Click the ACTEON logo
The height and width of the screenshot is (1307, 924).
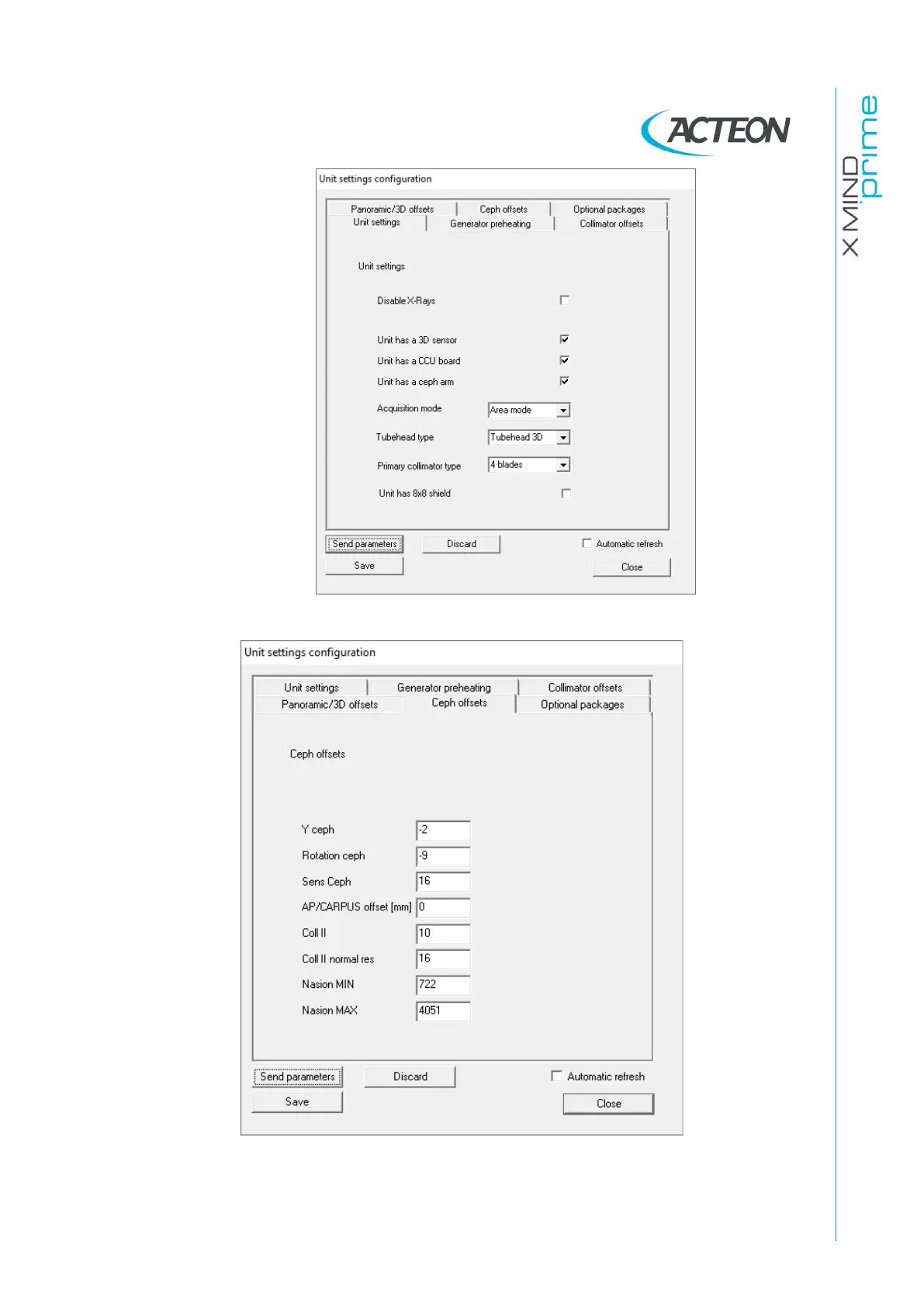click(716, 131)
